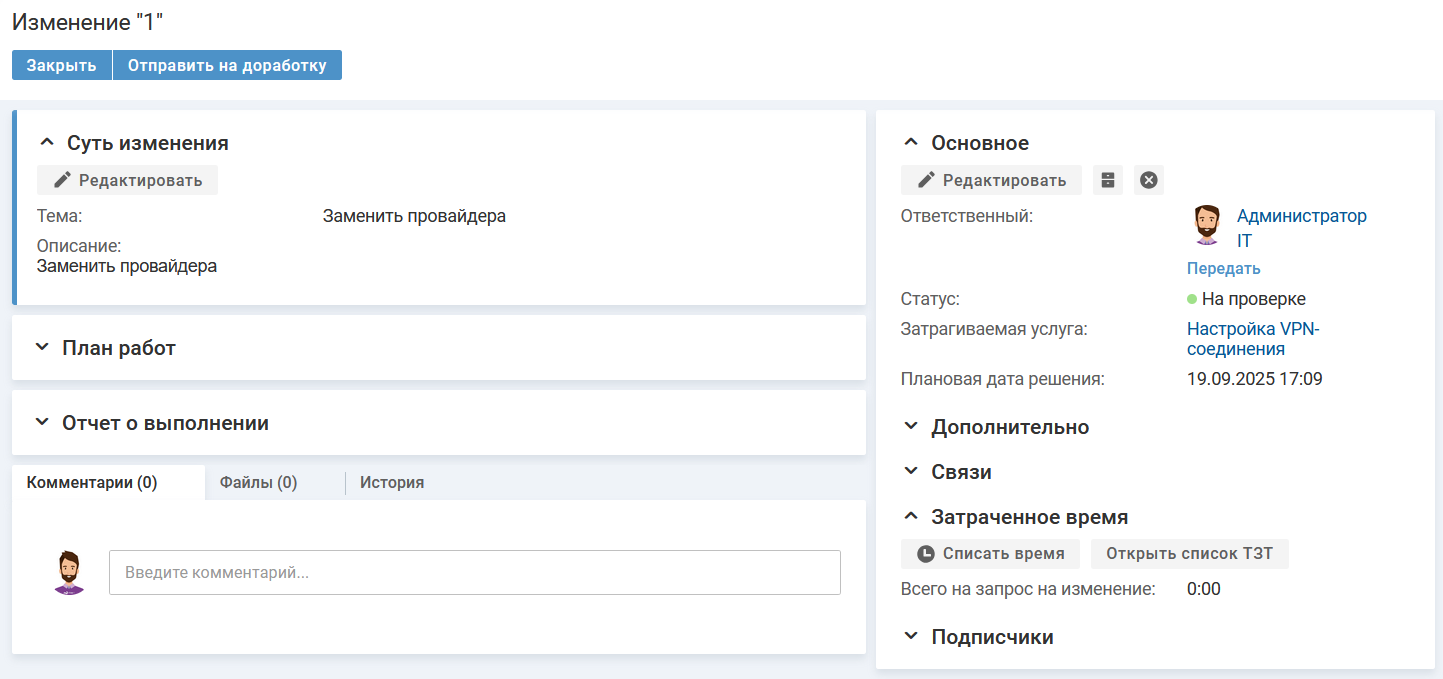Click the circled X icon in Основное

1149,180
